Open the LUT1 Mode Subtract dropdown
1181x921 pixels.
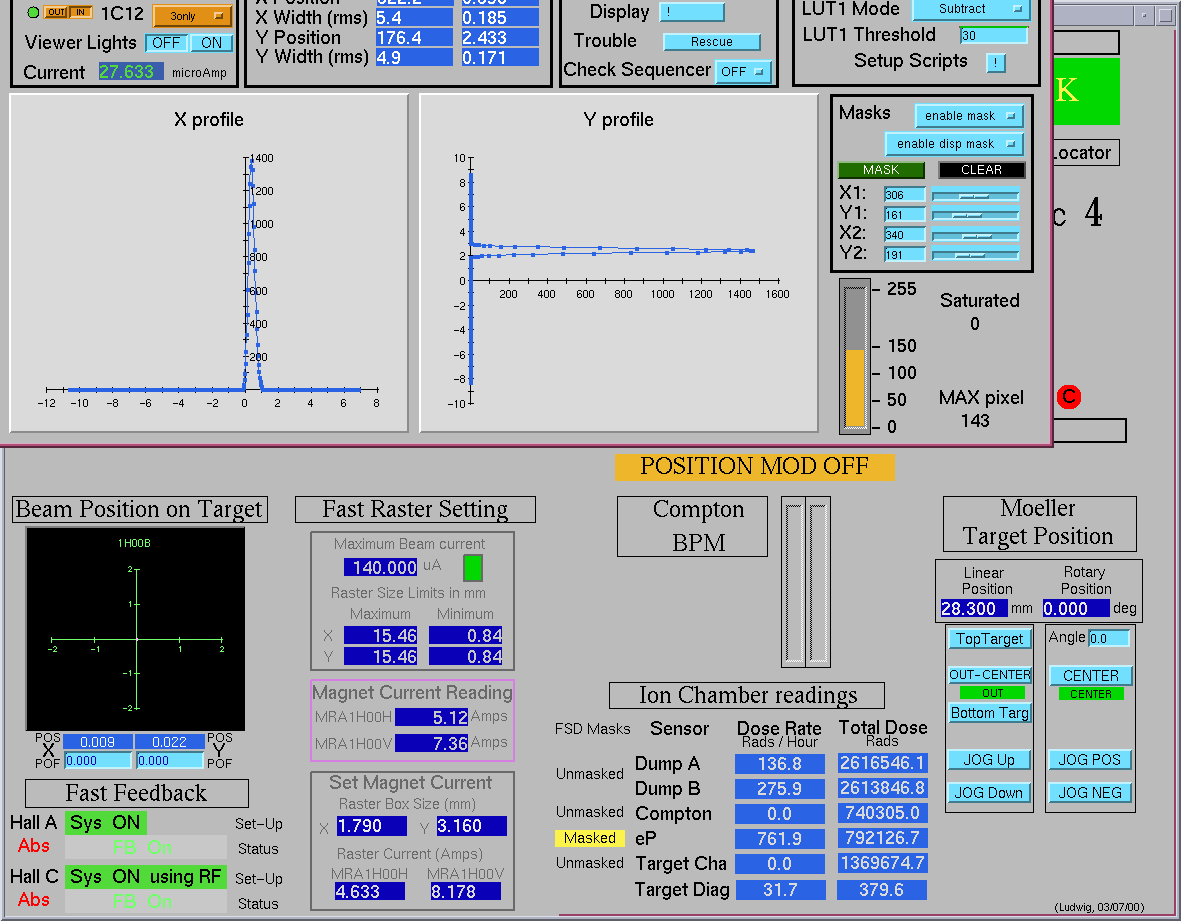click(x=970, y=9)
